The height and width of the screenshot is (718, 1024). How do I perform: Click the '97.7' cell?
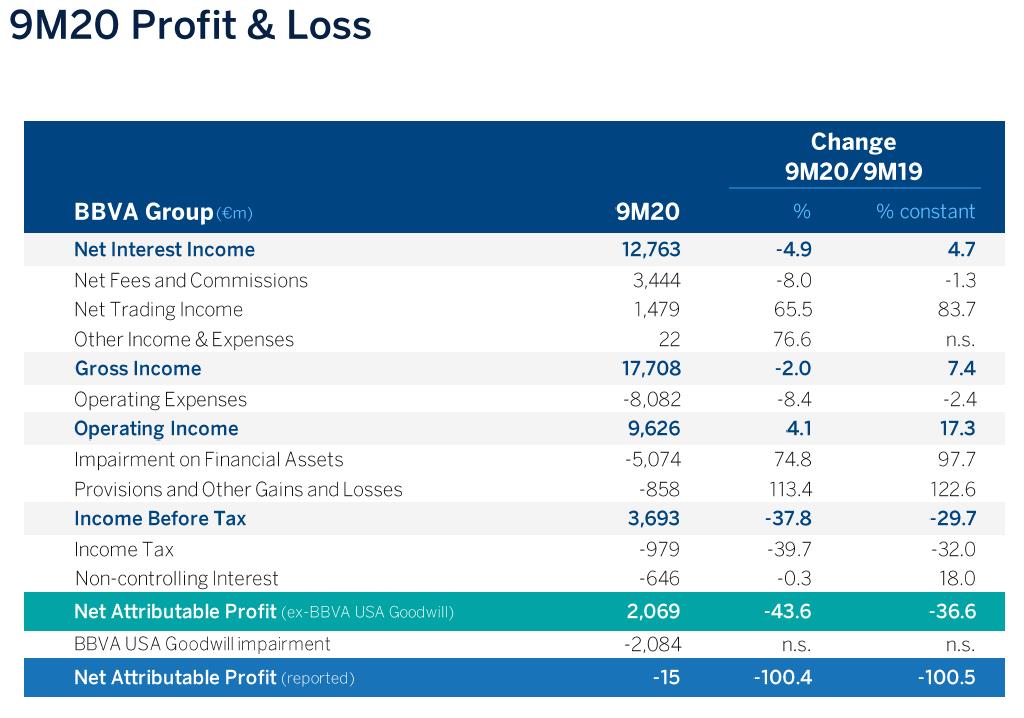957,459
